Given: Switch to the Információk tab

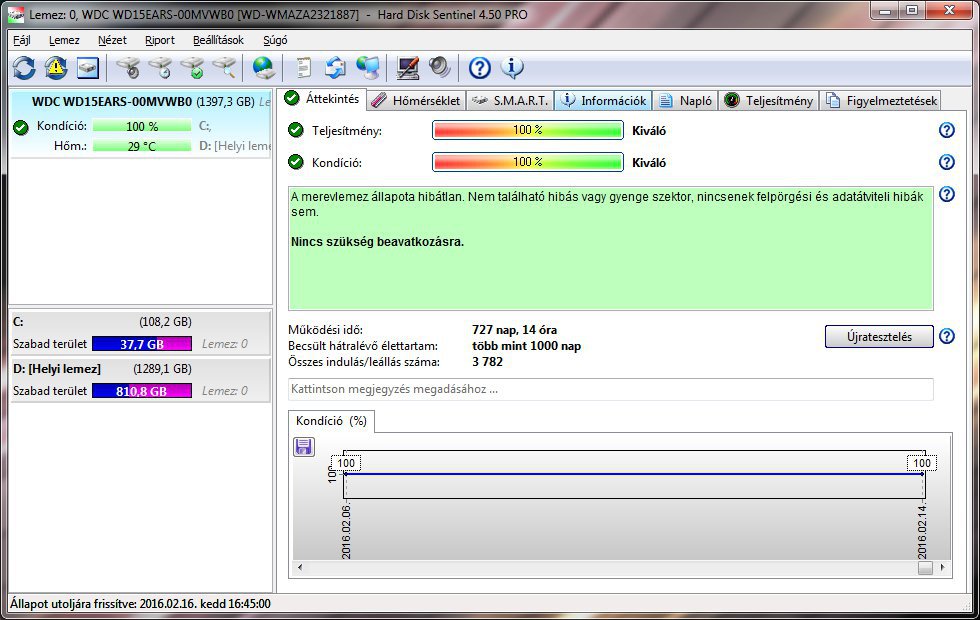Looking at the screenshot, I should (x=604, y=101).
